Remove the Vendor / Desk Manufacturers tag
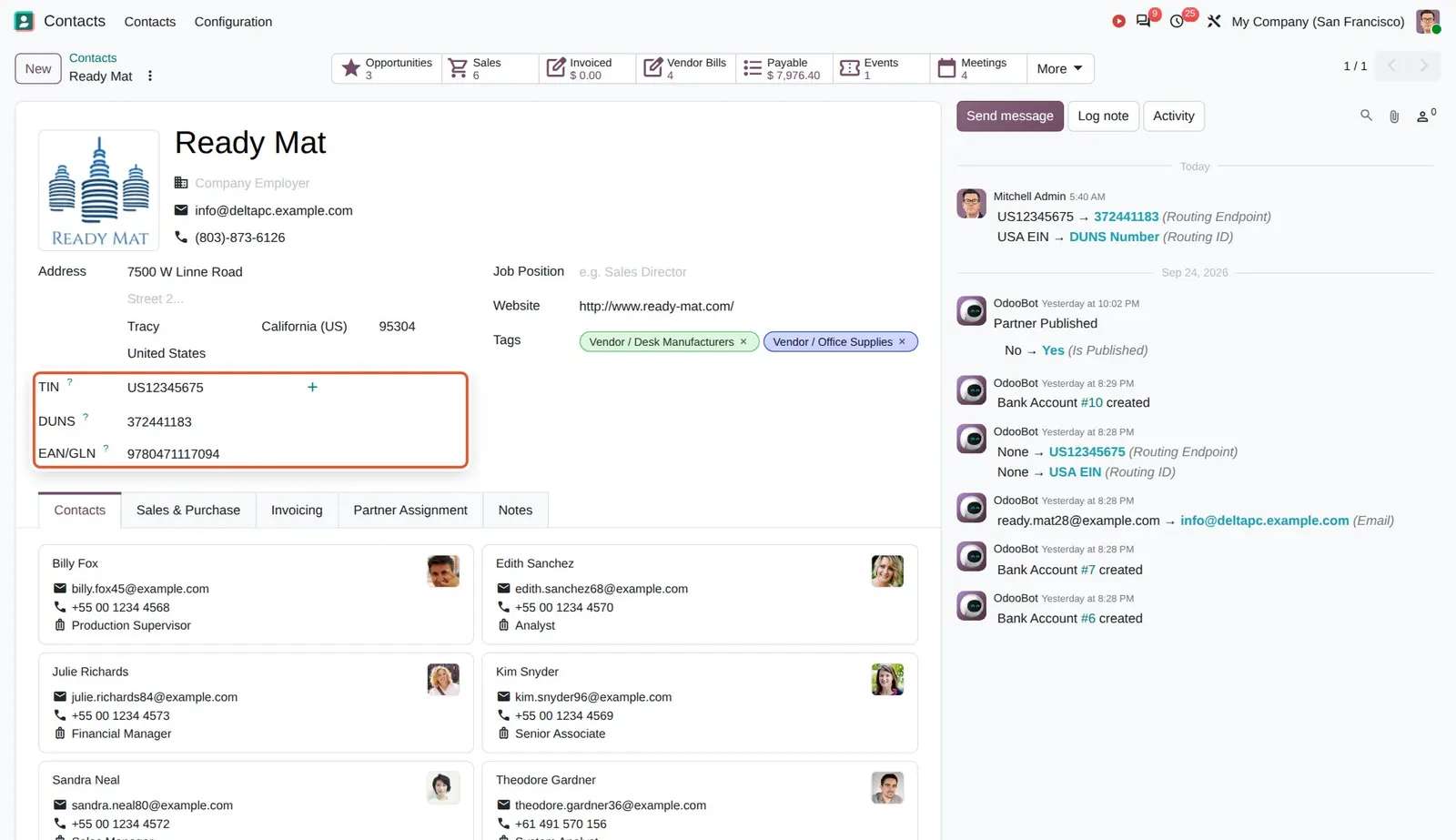Image resolution: width=1456 pixels, height=840 pixels. tap(743, 341)
